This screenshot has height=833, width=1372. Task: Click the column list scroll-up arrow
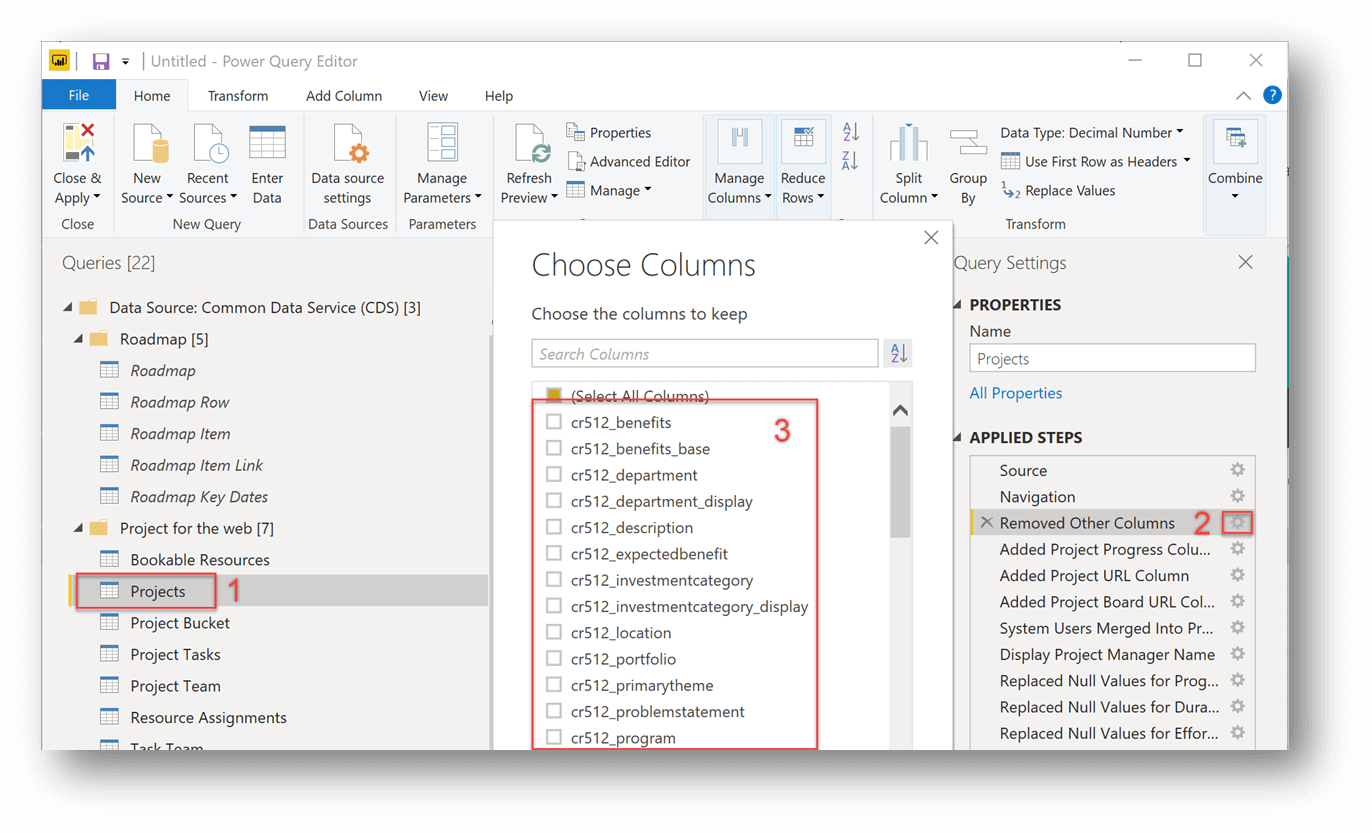coord(900,410)
